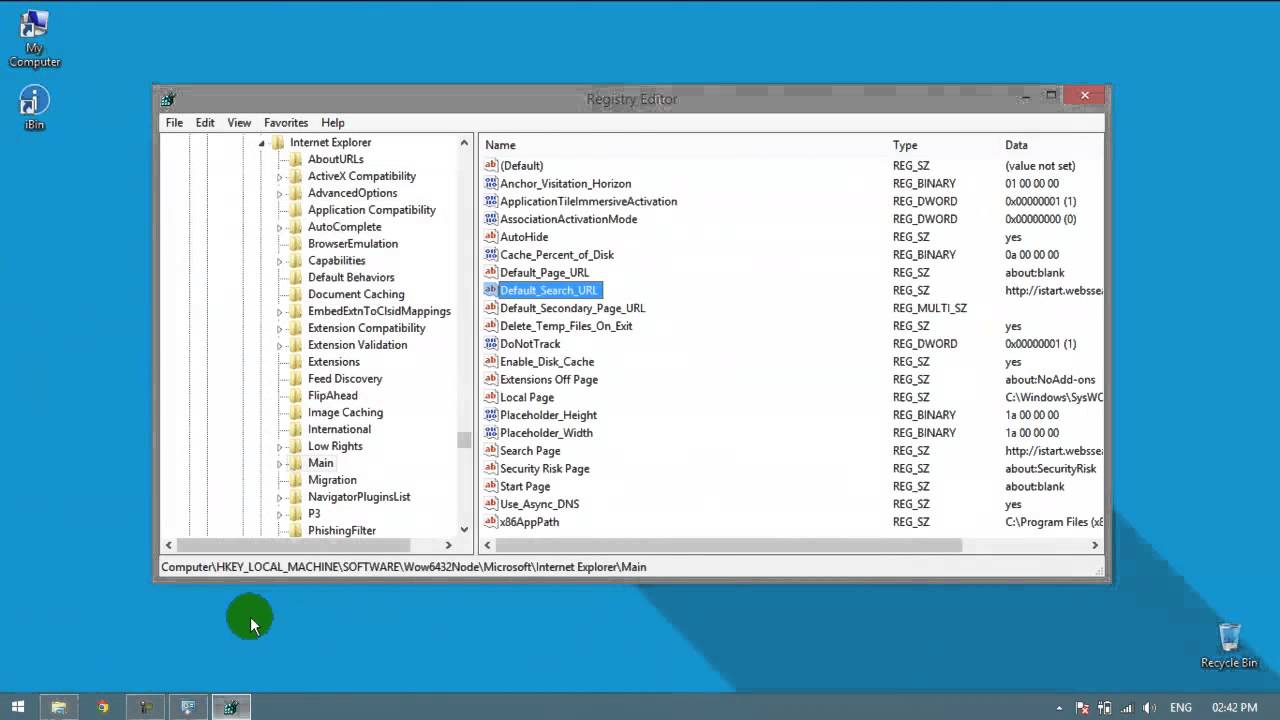Select the Default Behaviors folder icon
This screenshot has width=1280, height=720.
[296, 277]
